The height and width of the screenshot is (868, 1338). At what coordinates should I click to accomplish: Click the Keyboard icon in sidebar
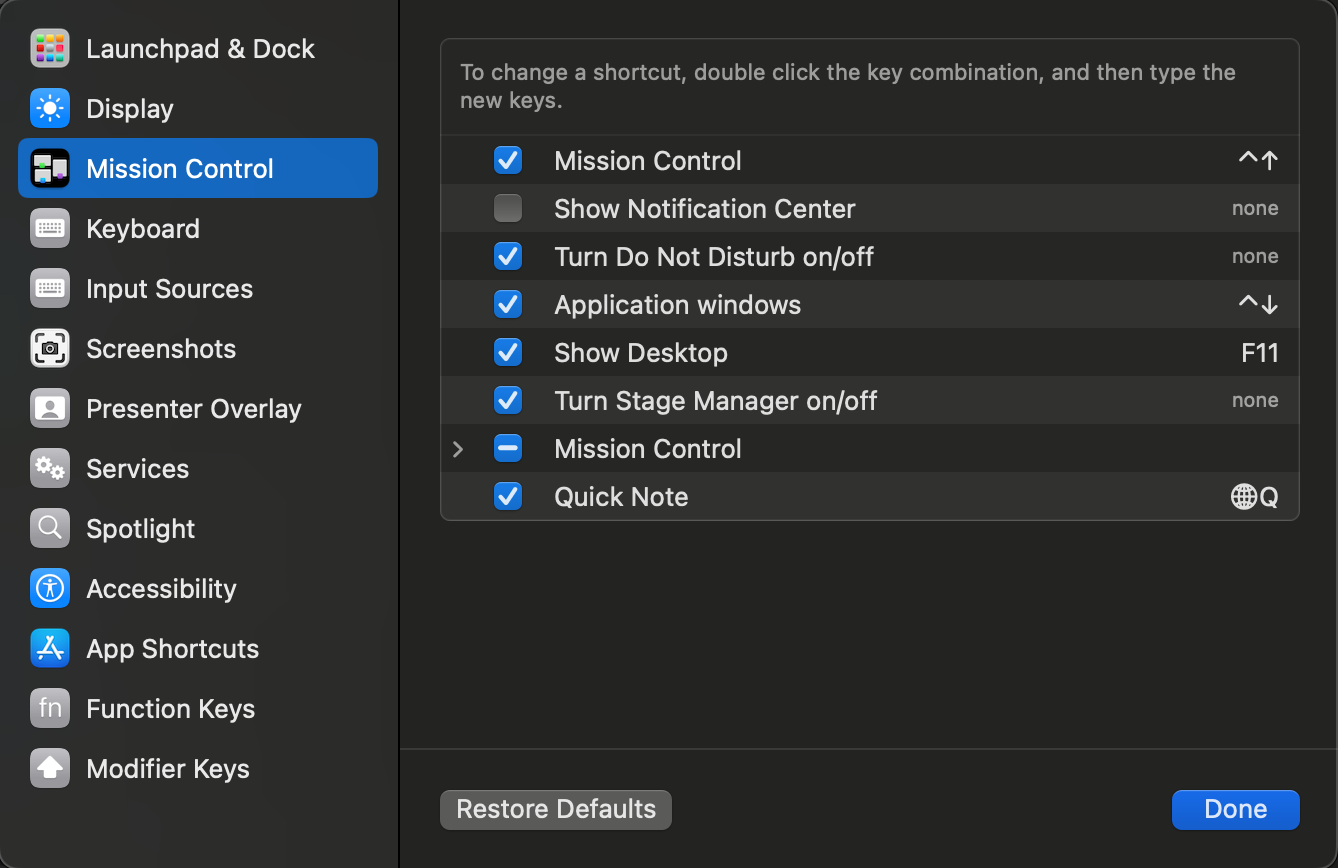coord(50,228)
